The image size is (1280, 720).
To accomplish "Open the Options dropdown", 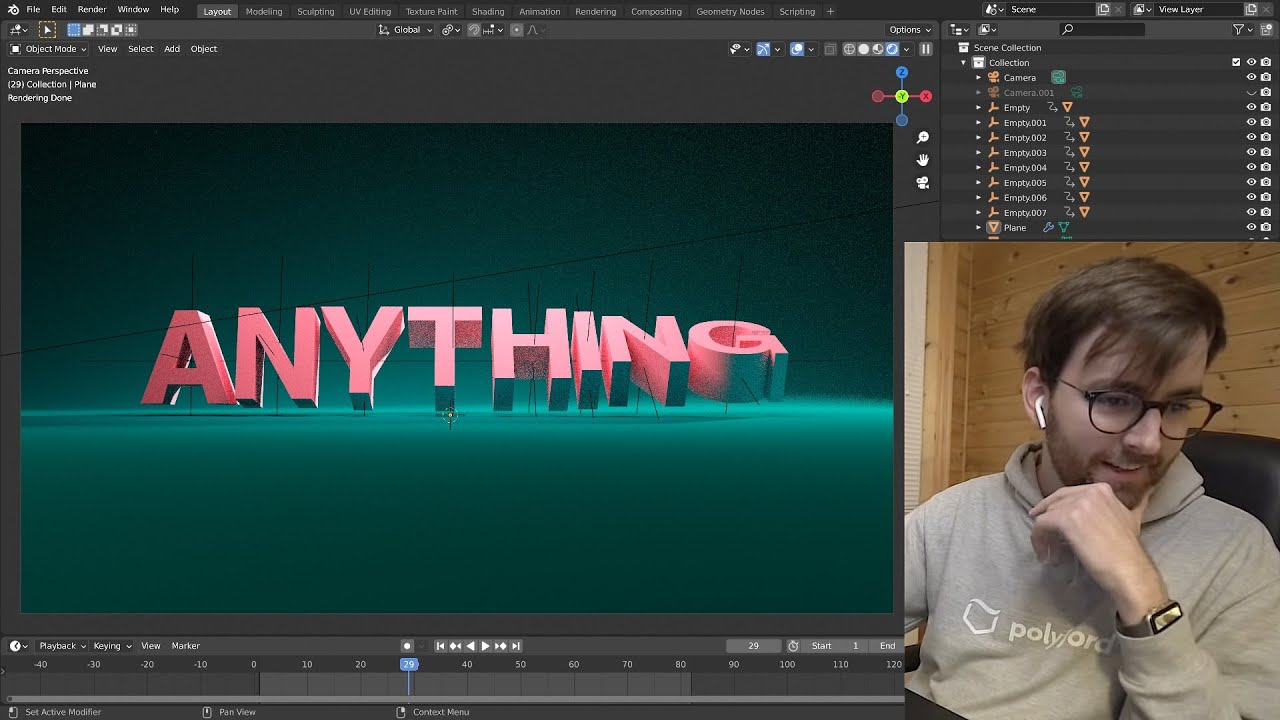I will (x=910, y=30).
